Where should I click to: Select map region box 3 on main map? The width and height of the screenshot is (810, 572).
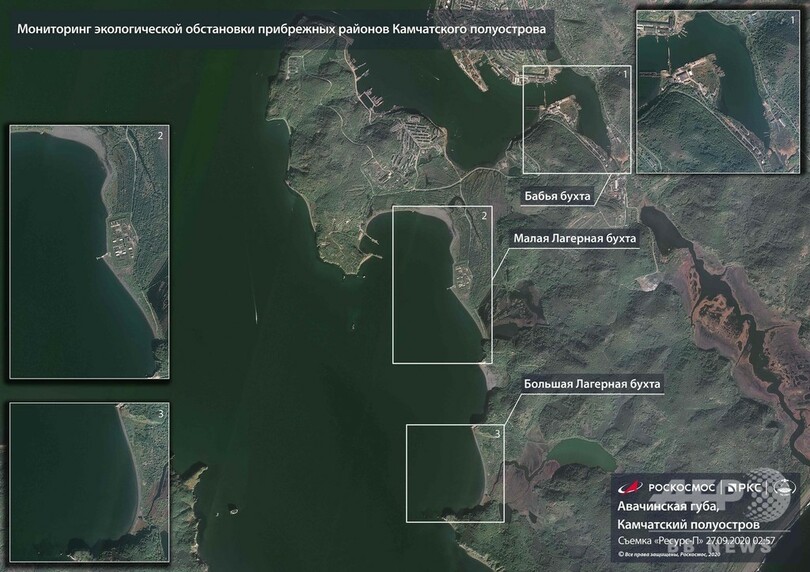point(456,473)
